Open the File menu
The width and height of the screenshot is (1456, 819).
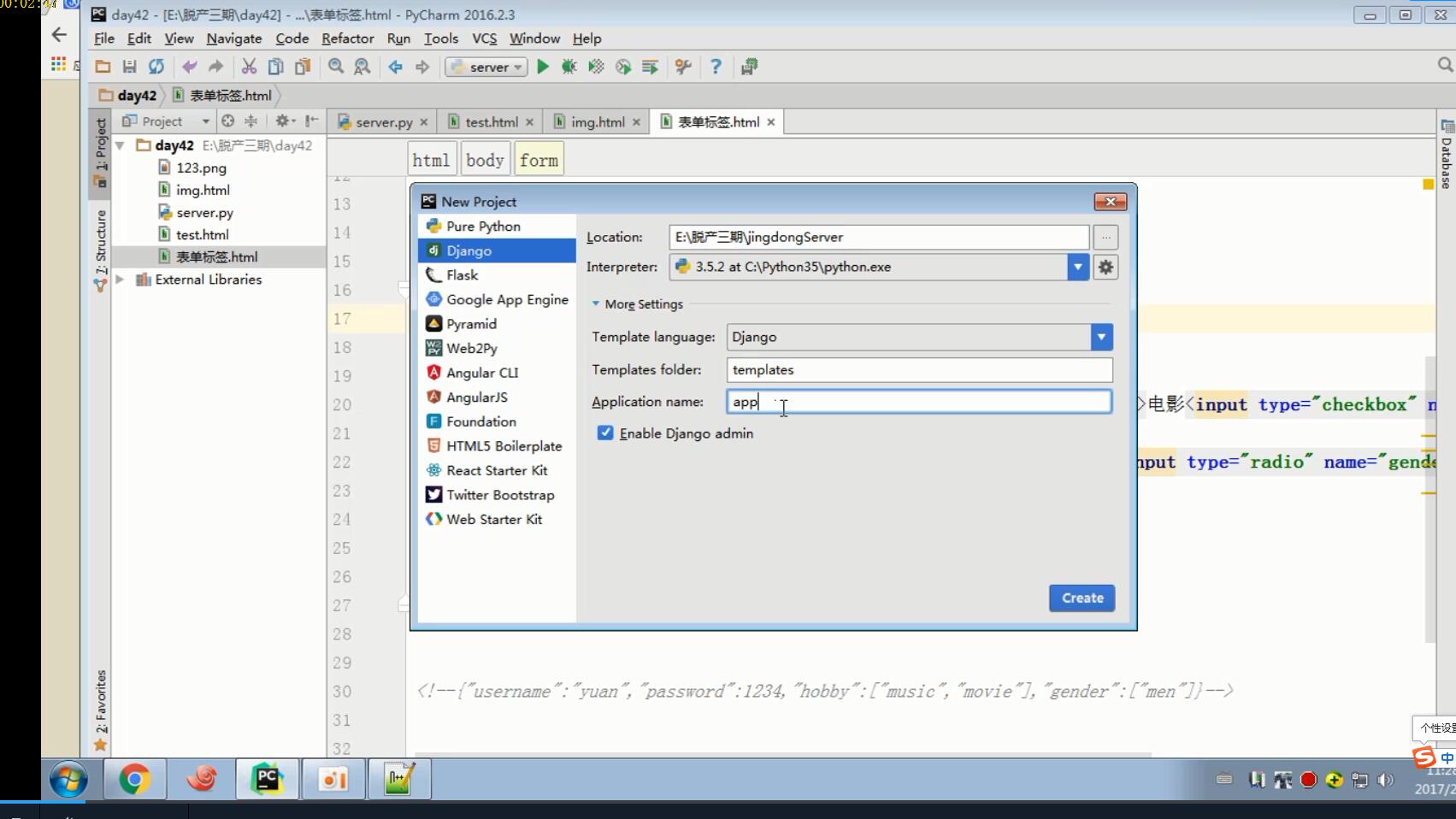(103, 38)
